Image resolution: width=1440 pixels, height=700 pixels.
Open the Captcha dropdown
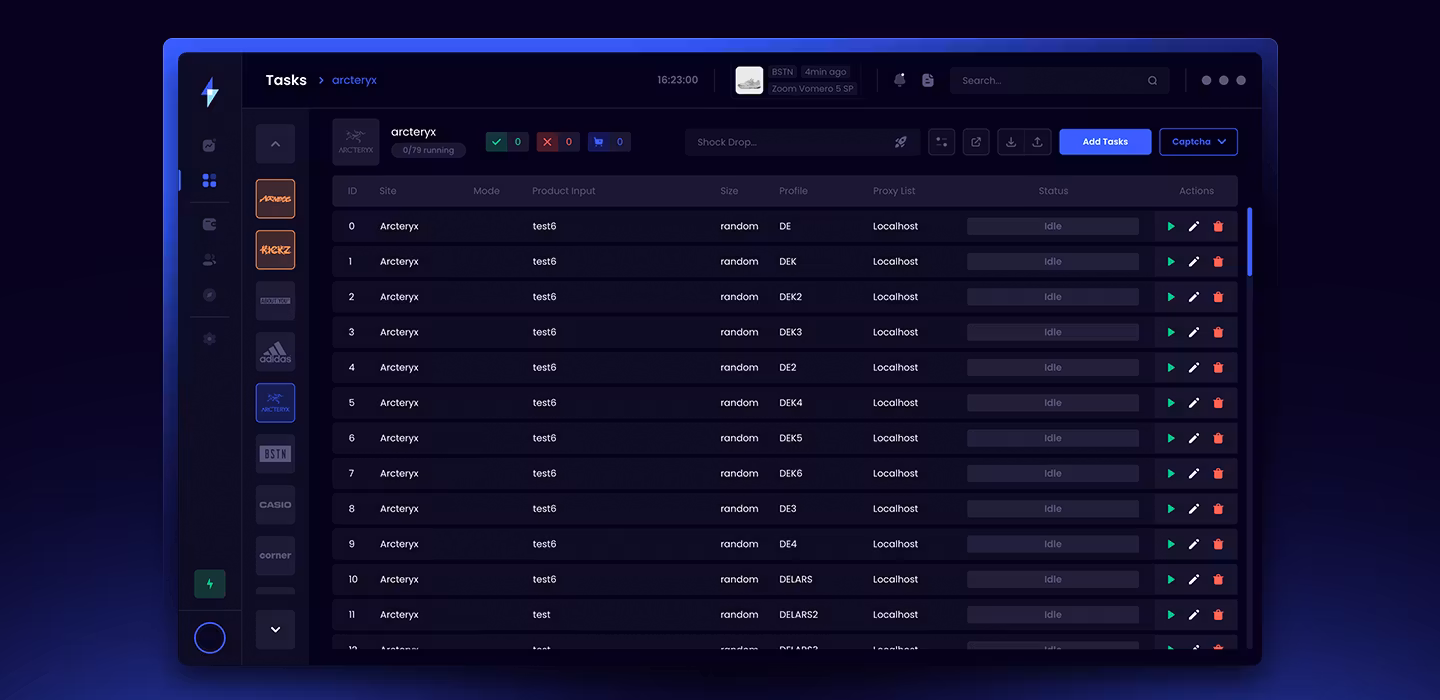pyautogui.click(x=1198, y=142)
